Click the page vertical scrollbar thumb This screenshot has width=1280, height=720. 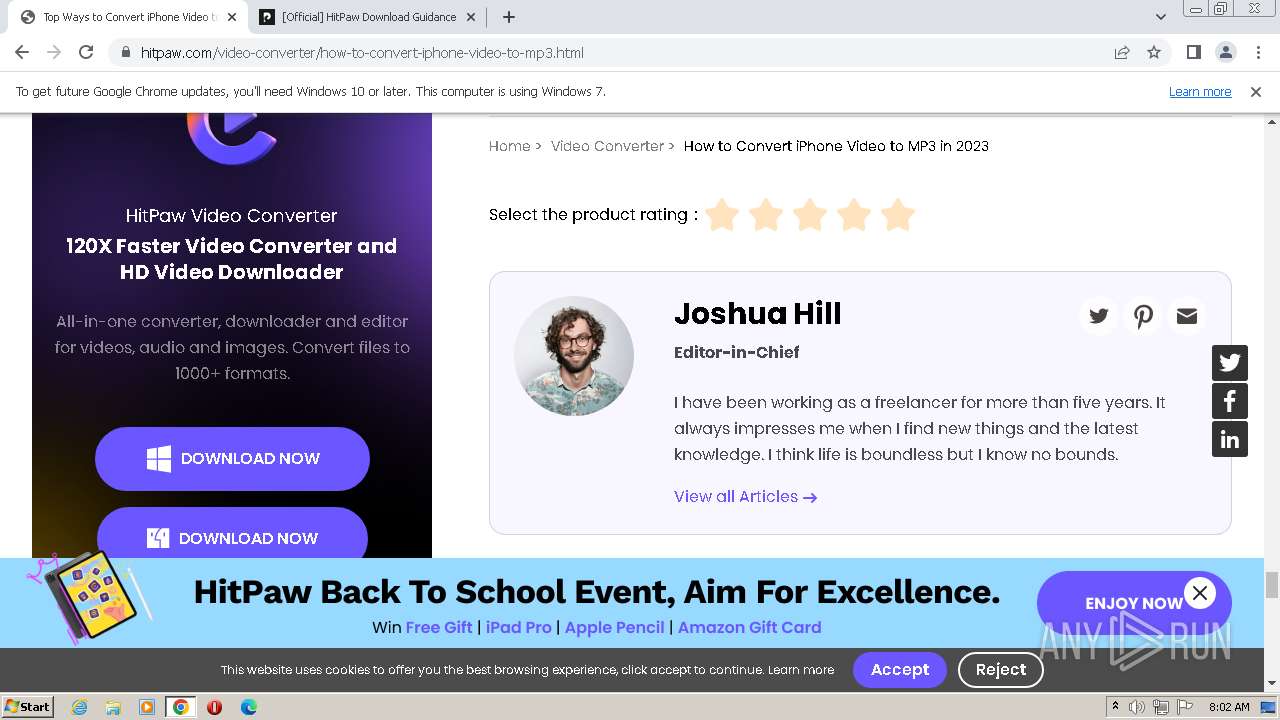tap(1272, 584)
